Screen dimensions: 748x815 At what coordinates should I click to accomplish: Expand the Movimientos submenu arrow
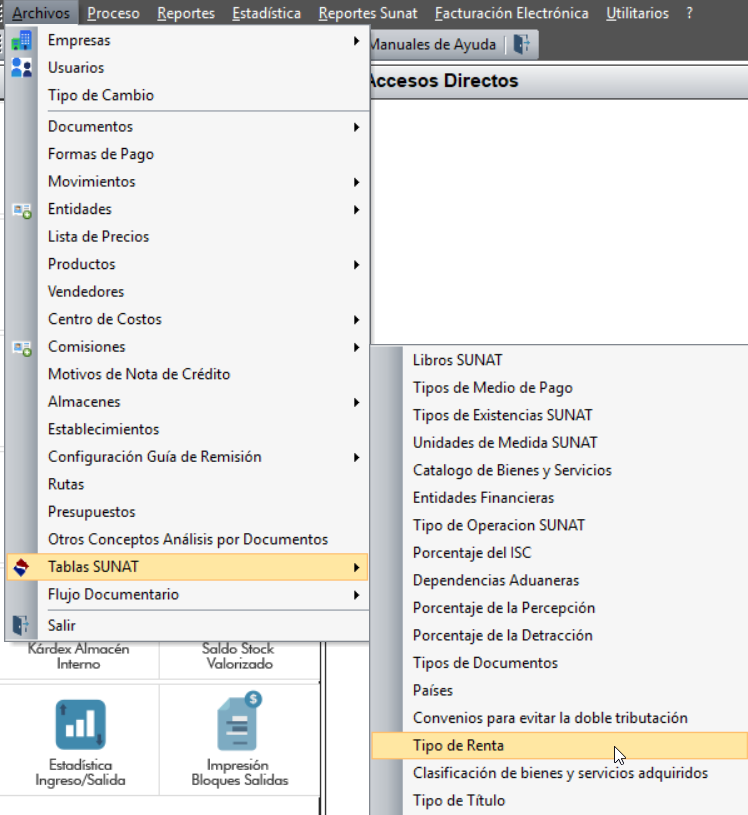tap(356, 182)
